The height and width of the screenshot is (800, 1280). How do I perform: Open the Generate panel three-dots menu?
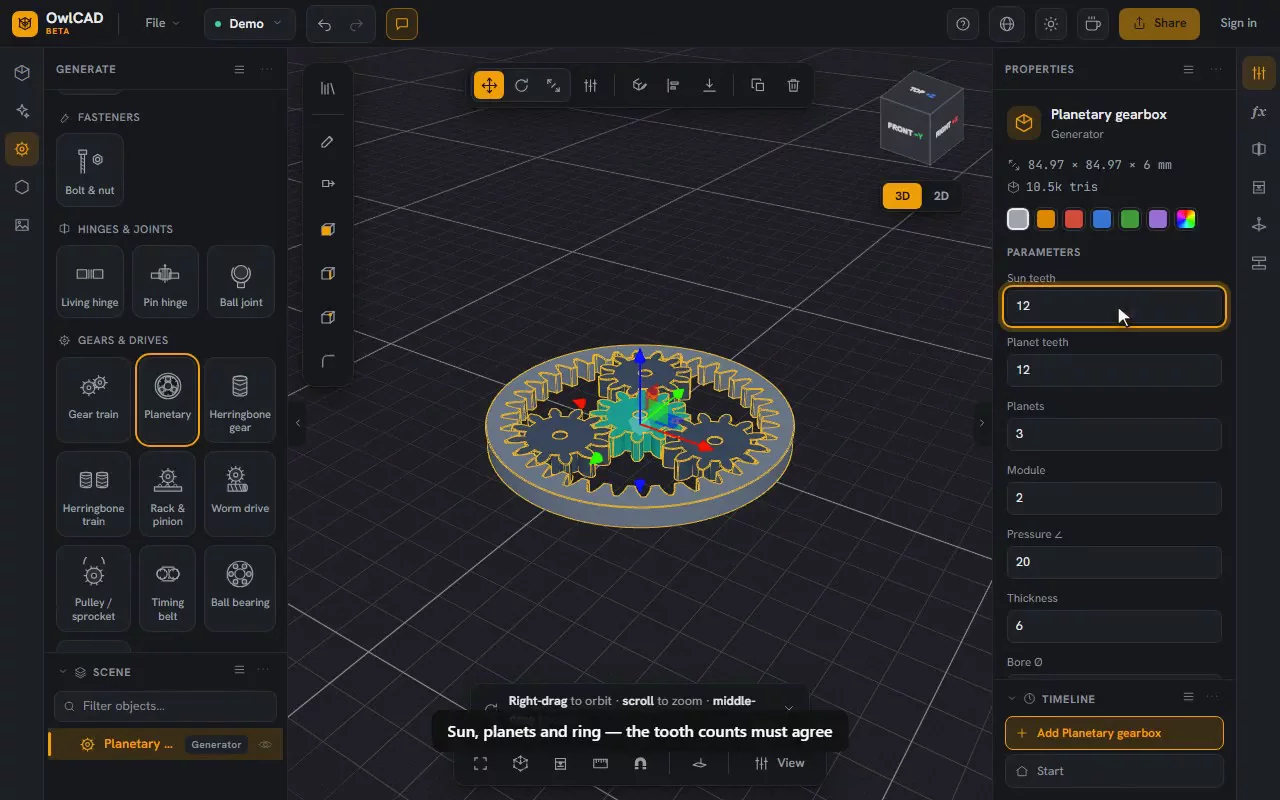point(267,69)
